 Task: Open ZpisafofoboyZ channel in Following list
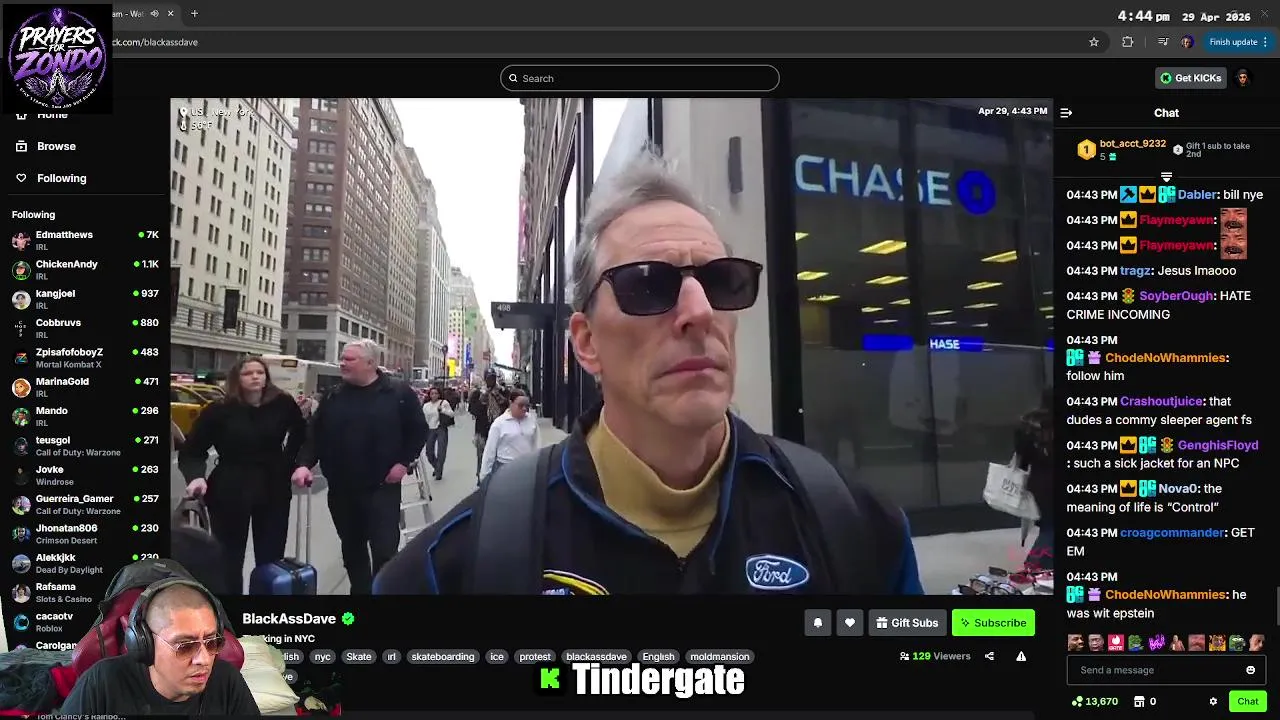(x=84, y=357)
